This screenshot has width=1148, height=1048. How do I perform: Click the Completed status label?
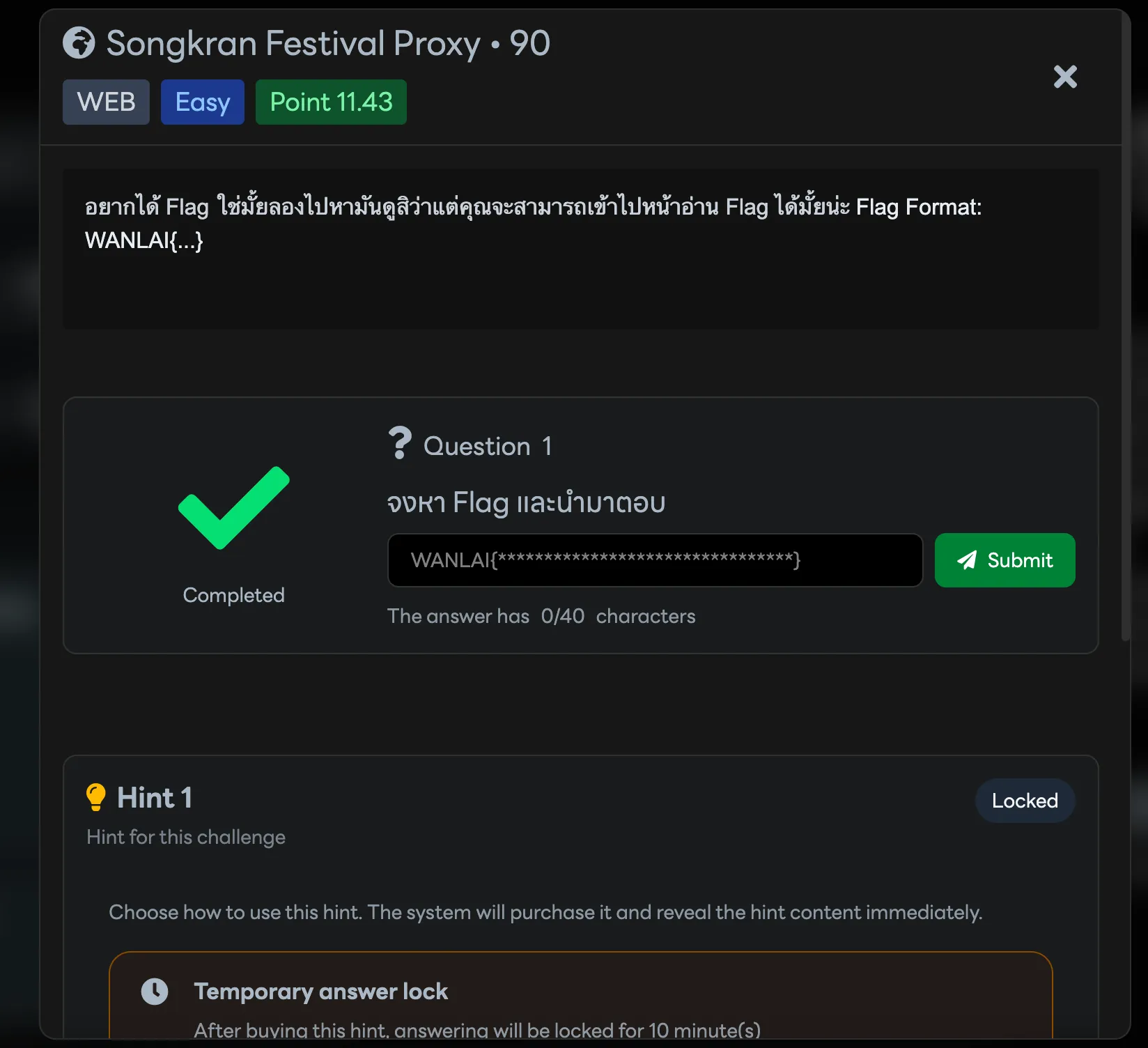coord(233,595)
